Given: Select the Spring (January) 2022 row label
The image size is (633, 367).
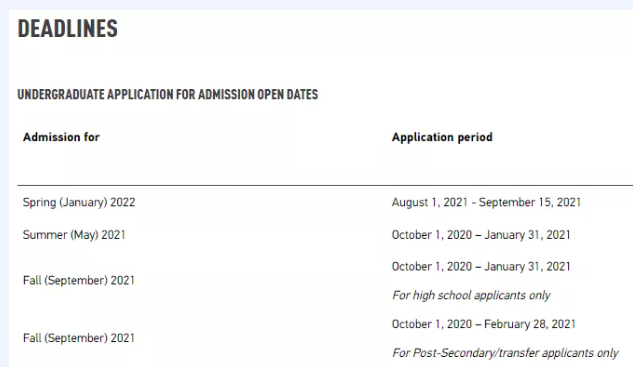Looking at the screenshot, I should click(79, 202).
